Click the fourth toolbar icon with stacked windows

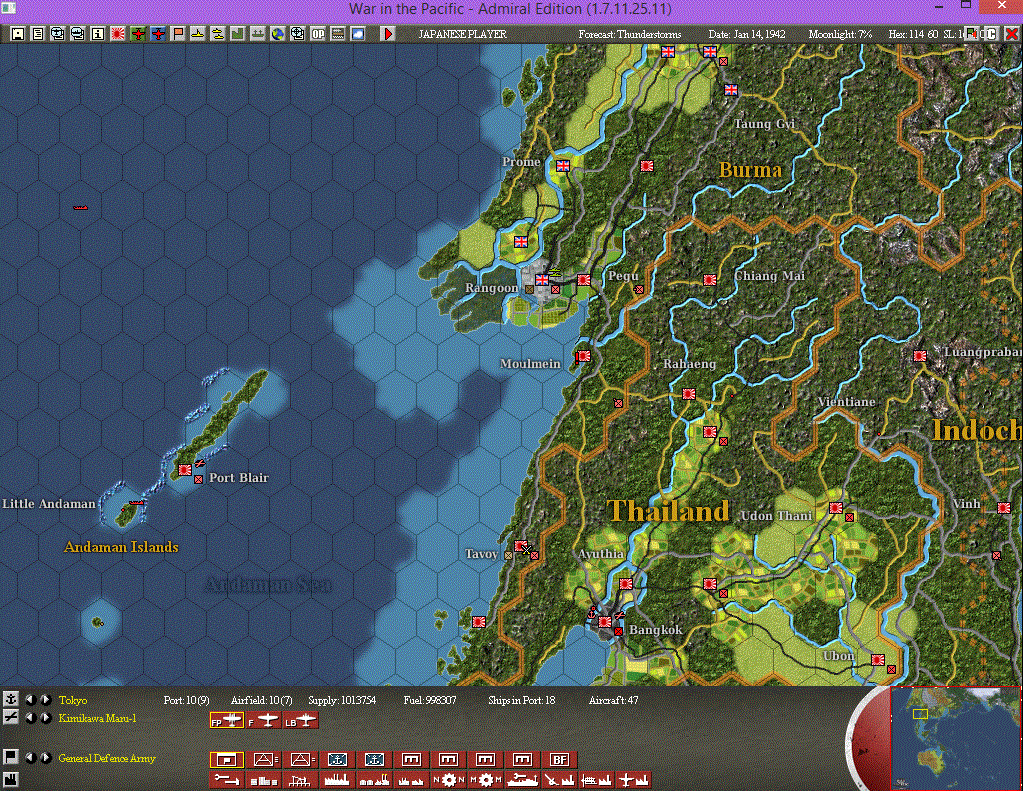point(78,34)
